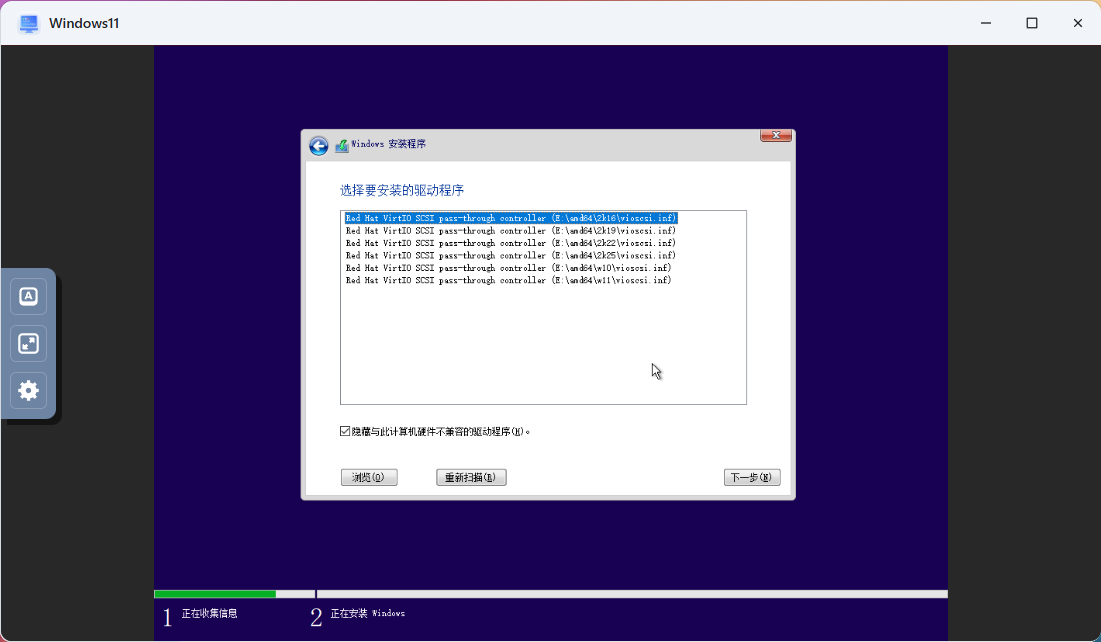Click the heading 选择要安装的驱动程序
1101x642 pixels.
(x=402, y=190)
